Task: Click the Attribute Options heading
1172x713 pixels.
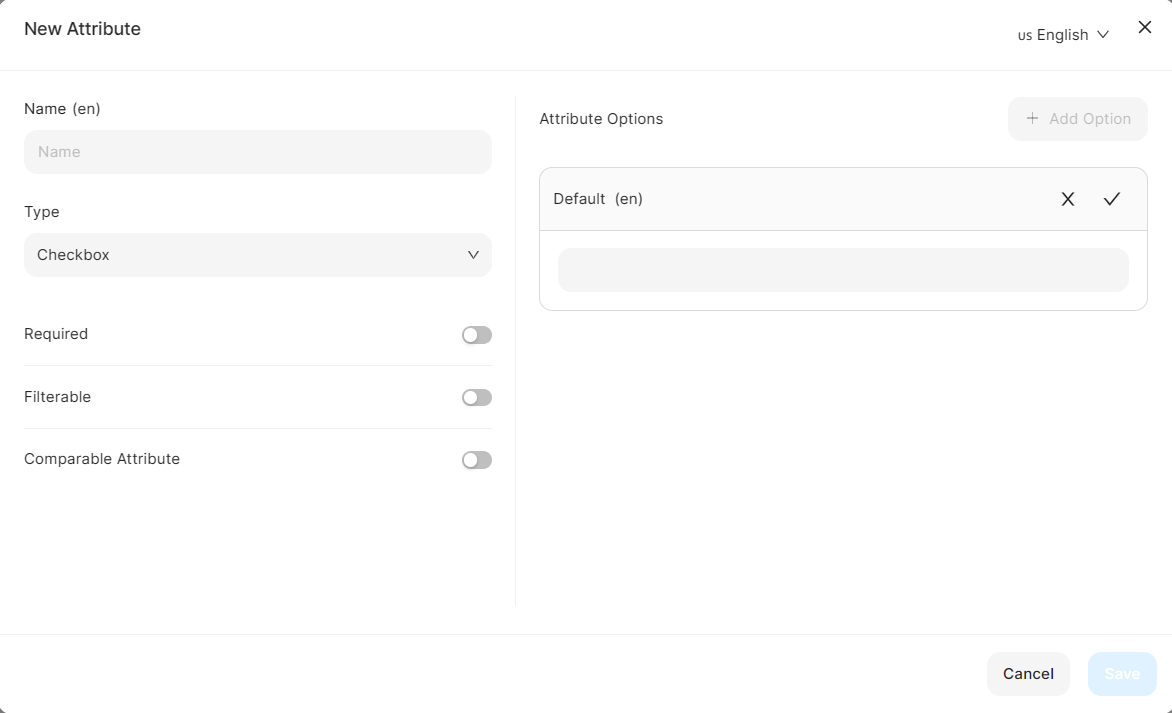Action: [x=601, y=119]
